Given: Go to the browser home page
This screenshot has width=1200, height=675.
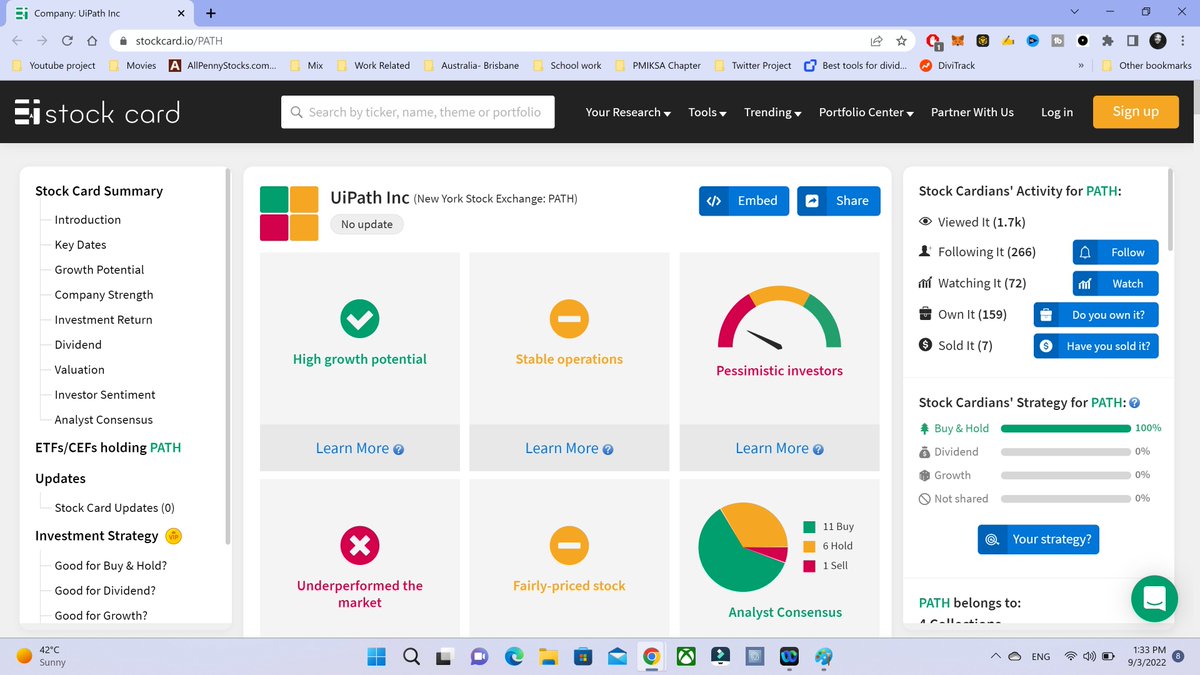Looking at the screenshot, I should click(92, 41).
